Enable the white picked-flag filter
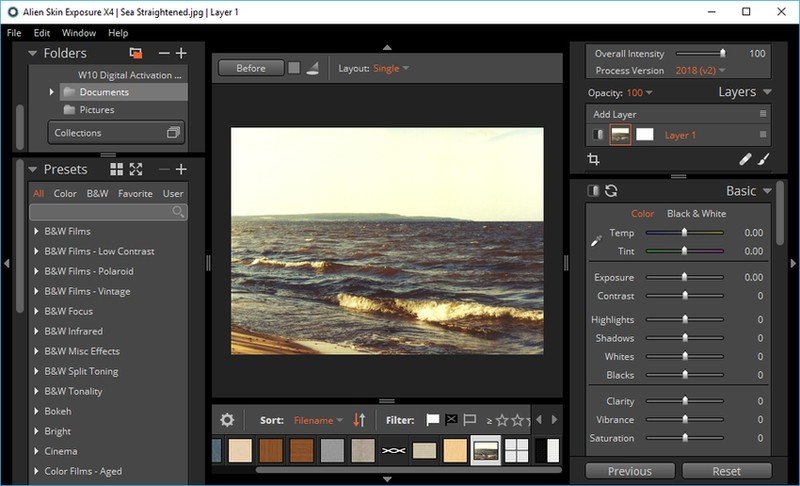 coord(433,421)
